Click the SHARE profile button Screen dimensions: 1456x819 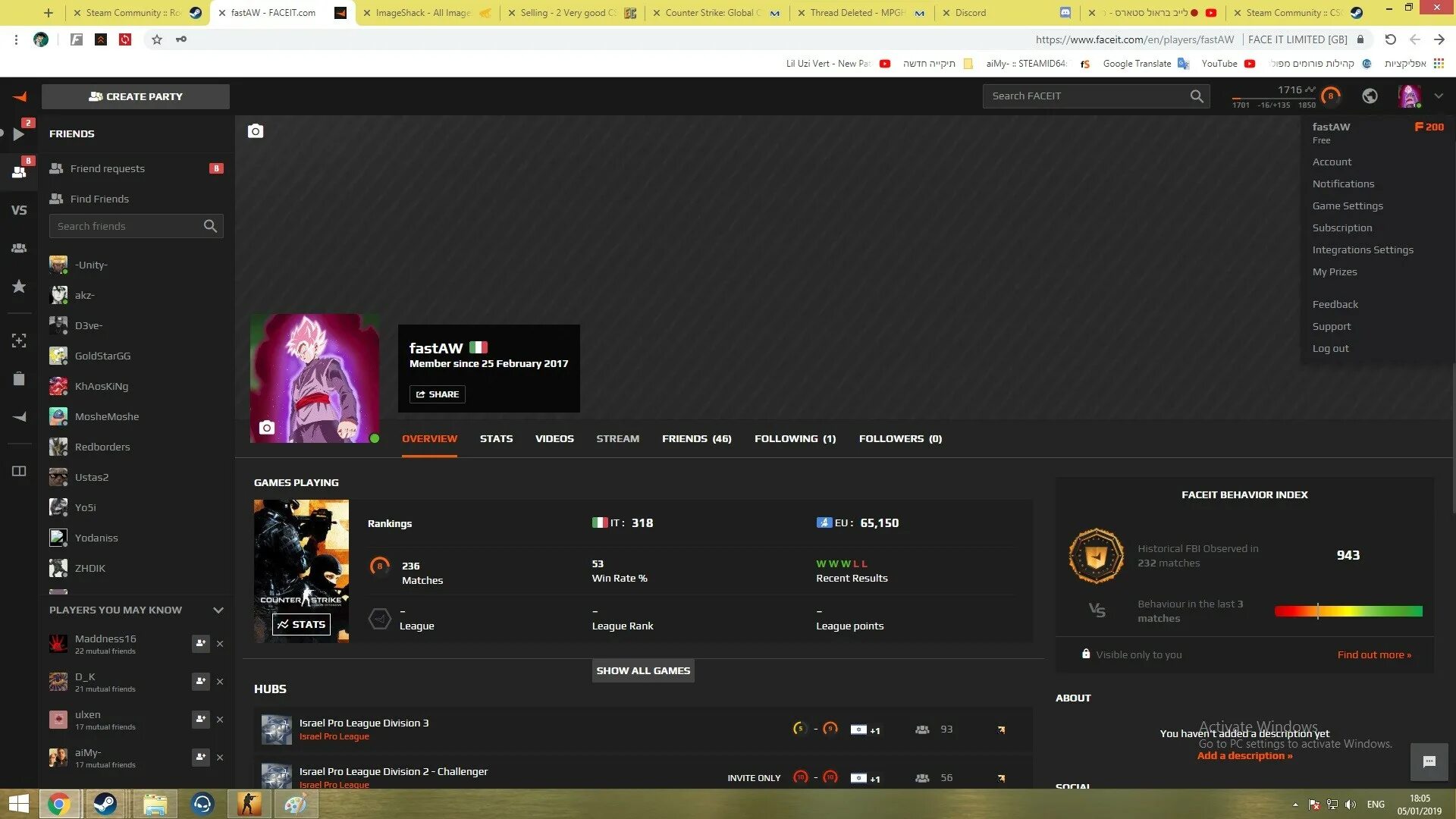[x=438, y=394]
